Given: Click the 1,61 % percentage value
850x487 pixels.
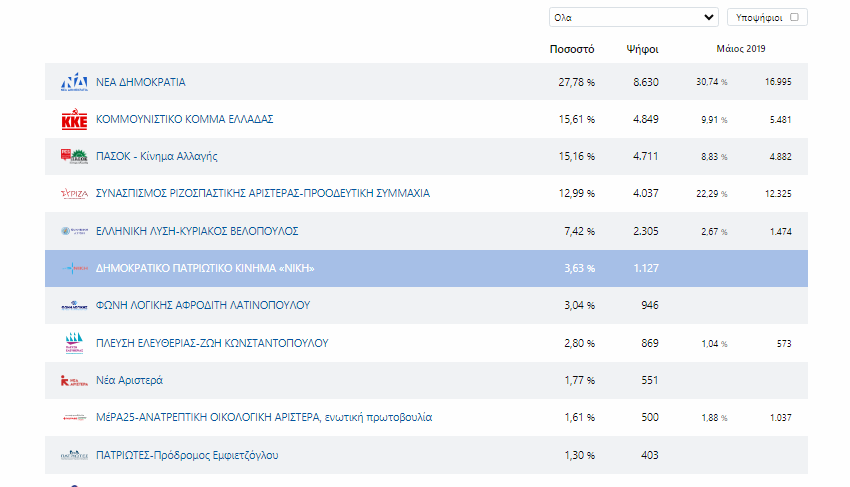Looking at the screenshot, I should [x=579, y=418].
